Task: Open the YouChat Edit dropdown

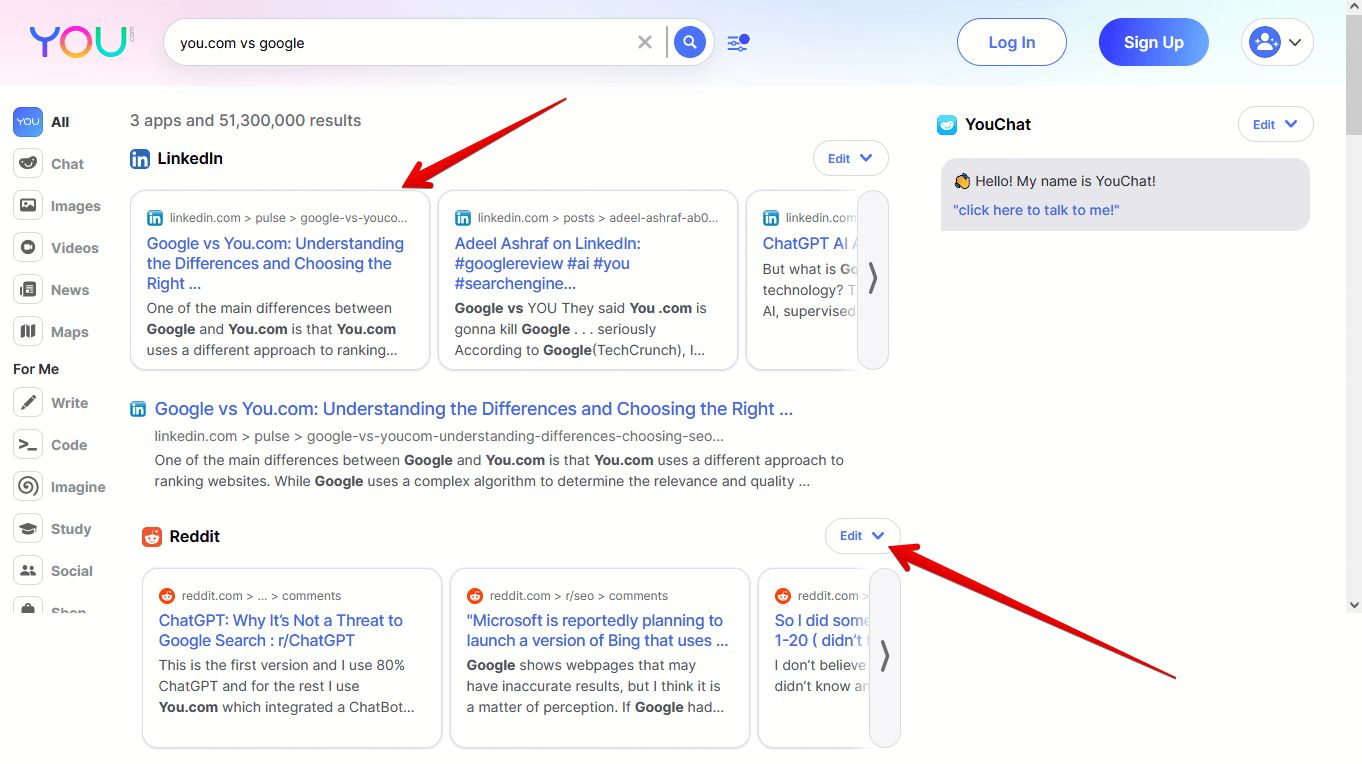Action: (1275, 124)
